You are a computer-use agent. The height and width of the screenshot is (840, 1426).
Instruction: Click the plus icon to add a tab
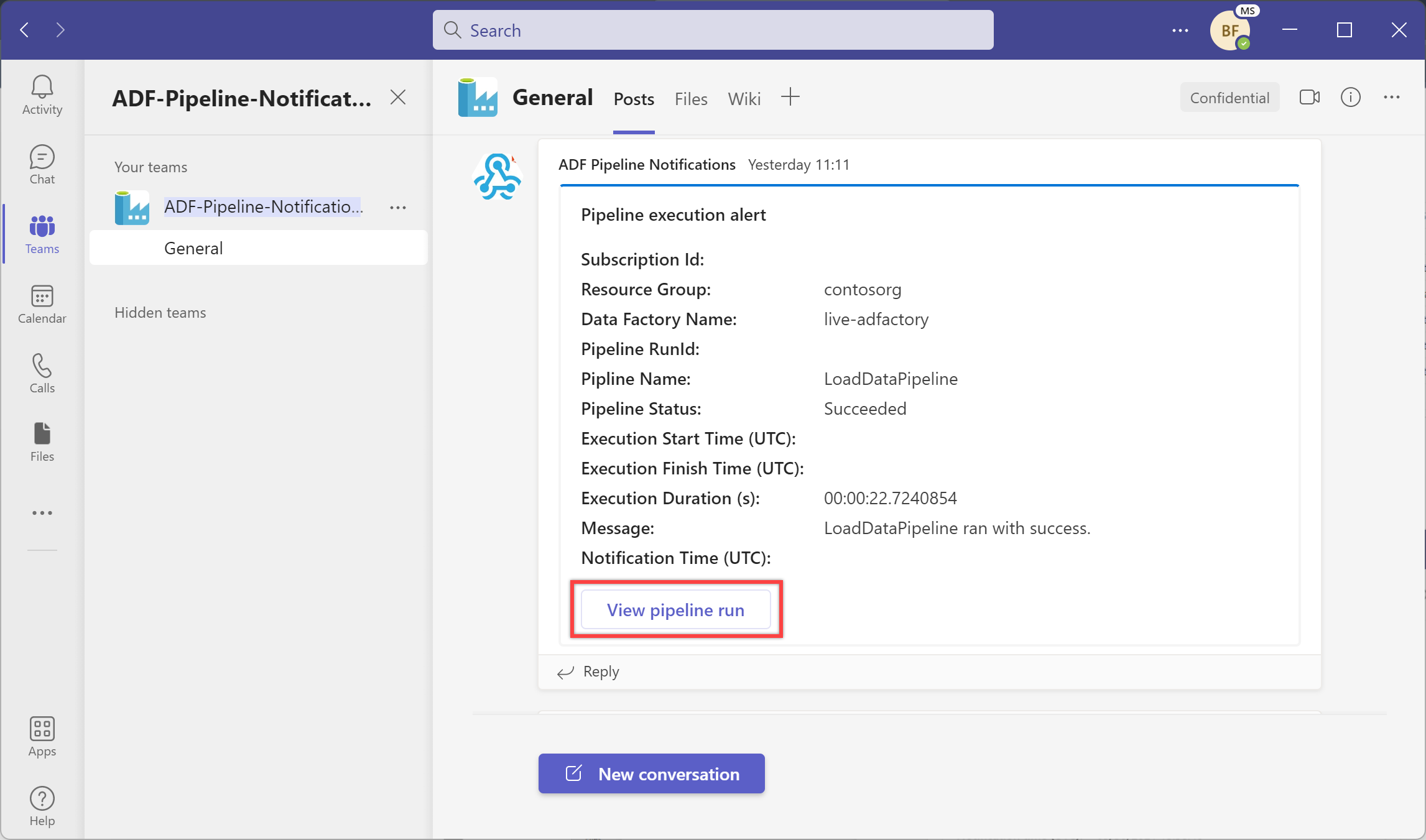point(791,97)
